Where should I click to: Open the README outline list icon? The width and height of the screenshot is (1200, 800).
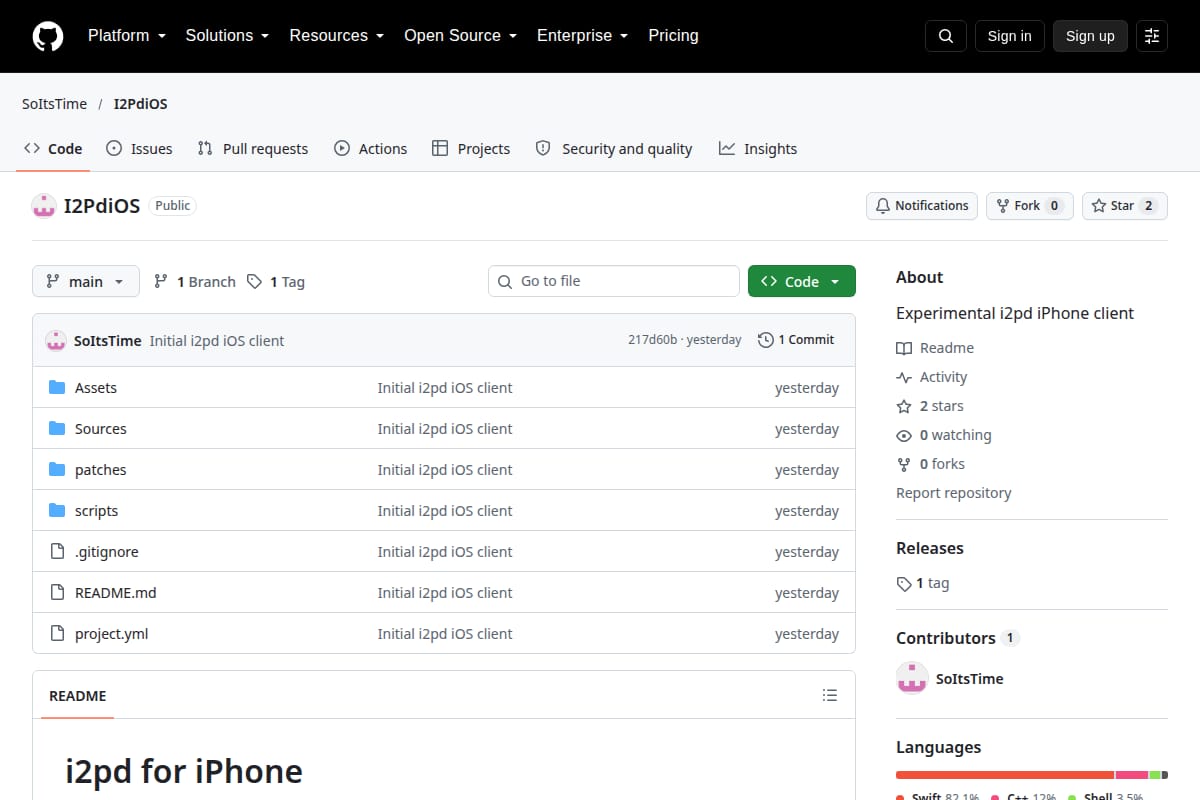830,695
